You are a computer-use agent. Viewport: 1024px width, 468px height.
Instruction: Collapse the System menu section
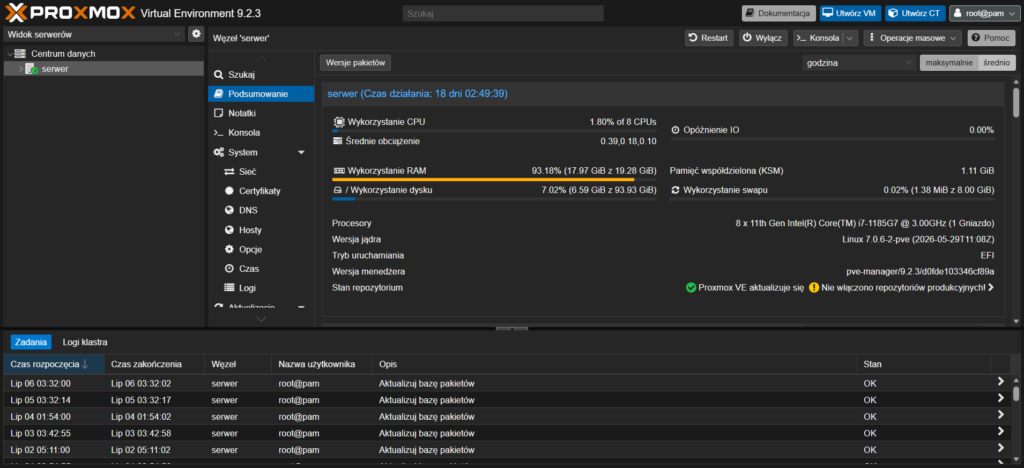(x=301, y=152)
